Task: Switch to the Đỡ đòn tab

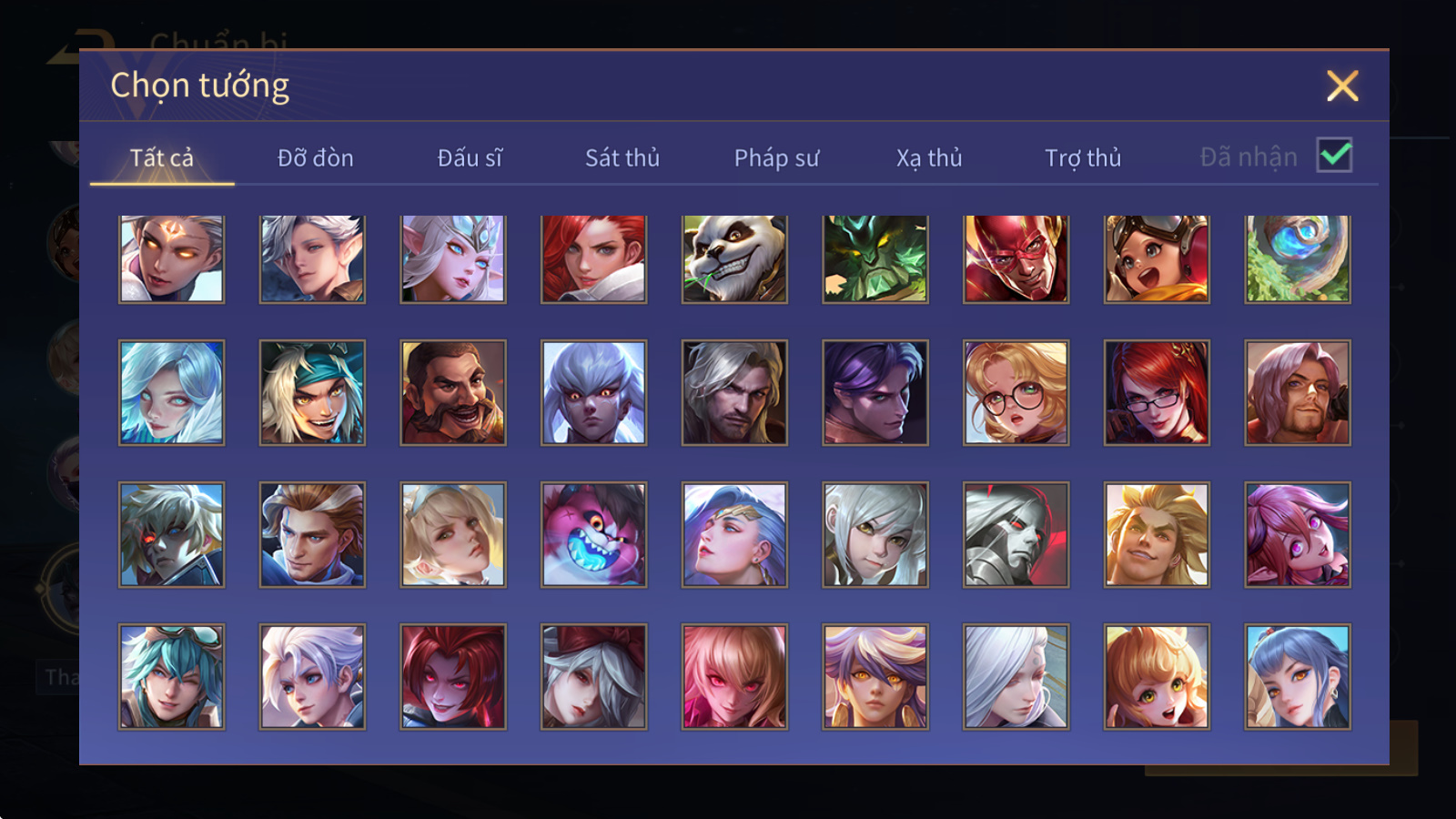Action: 315,158
